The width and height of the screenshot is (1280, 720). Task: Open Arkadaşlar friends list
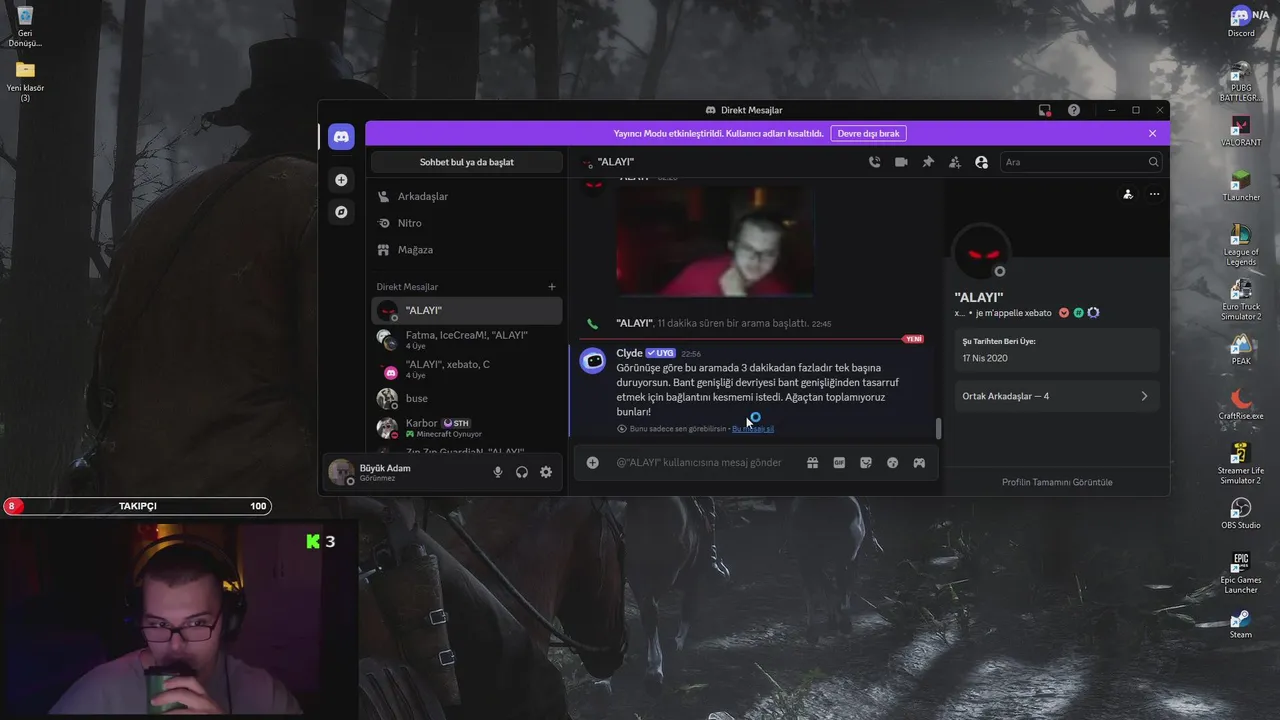click(466, 196)
